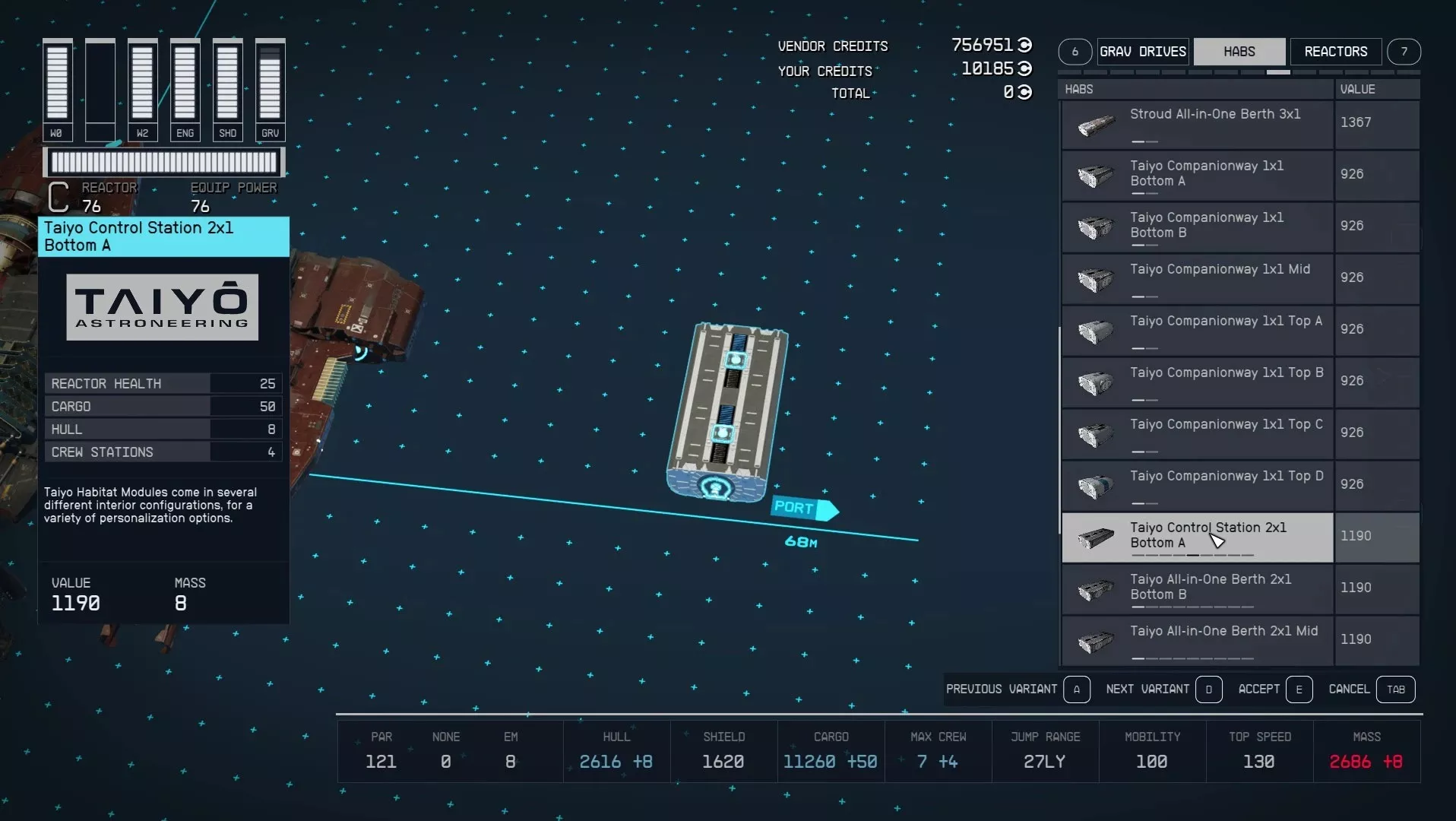
Task: Click the your credits currency icon
Action: coord(1024,68)
